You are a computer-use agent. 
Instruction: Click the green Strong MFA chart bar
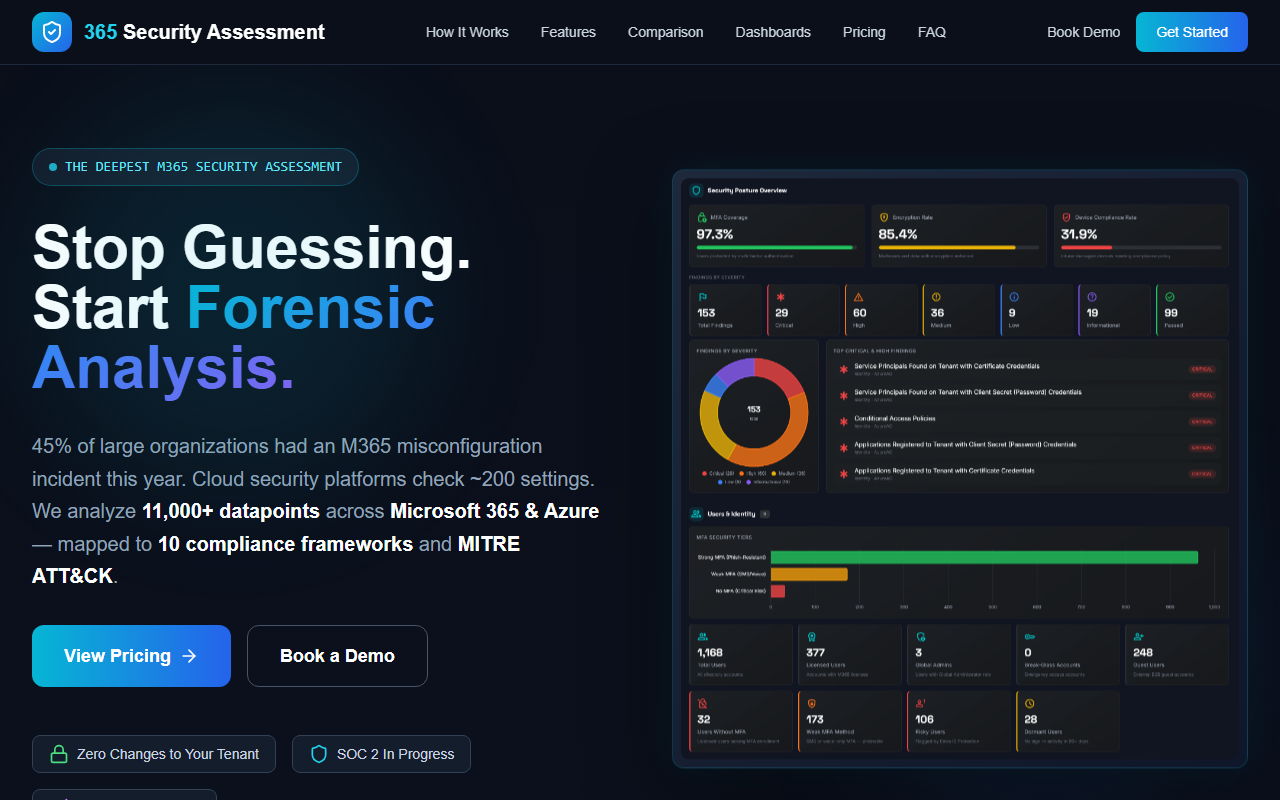pos(984,557)
